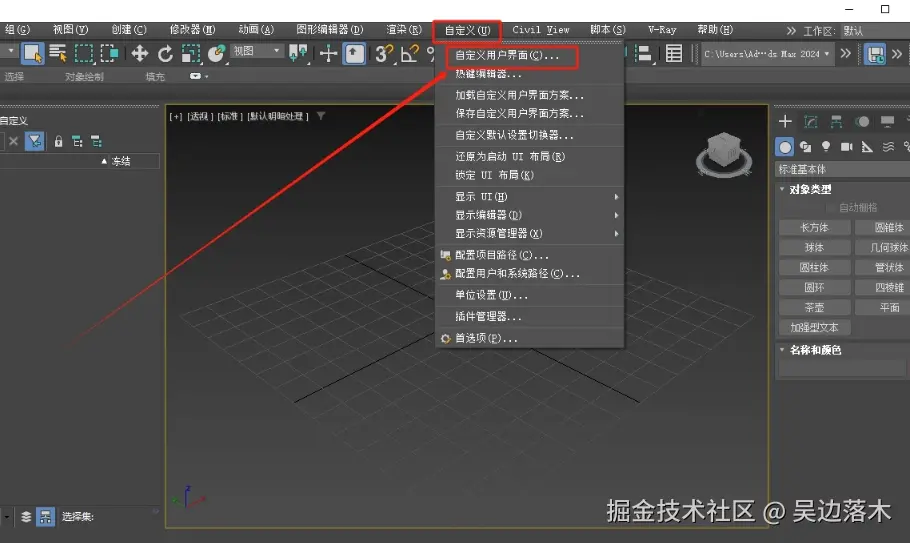Expand the 显示资源管理器(X) submenu
The height and width of the screenshot is (543, 910).
pos(529,234)
